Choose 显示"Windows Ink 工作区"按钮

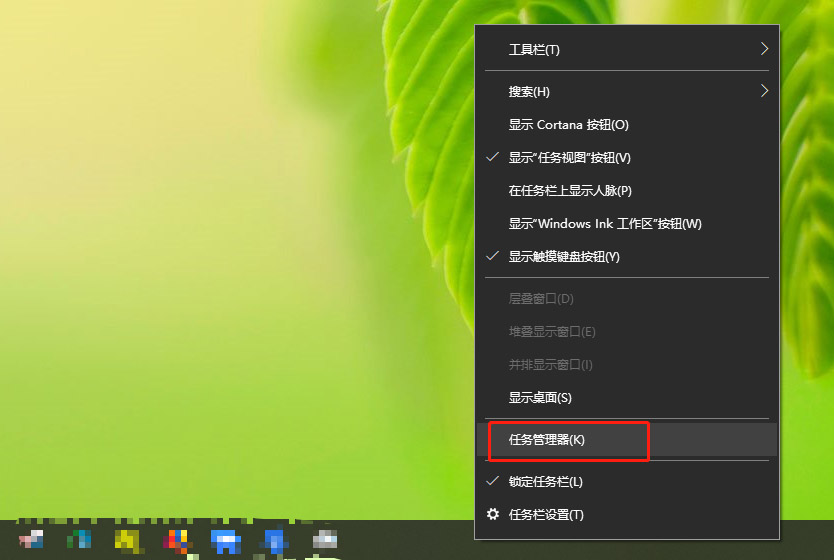click(605, 224)
